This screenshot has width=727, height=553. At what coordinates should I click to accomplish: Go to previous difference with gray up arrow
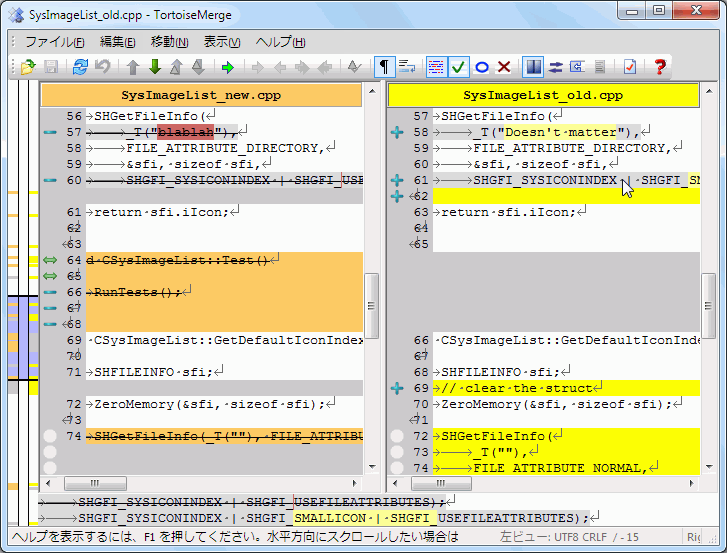click(x=133, y=67)
